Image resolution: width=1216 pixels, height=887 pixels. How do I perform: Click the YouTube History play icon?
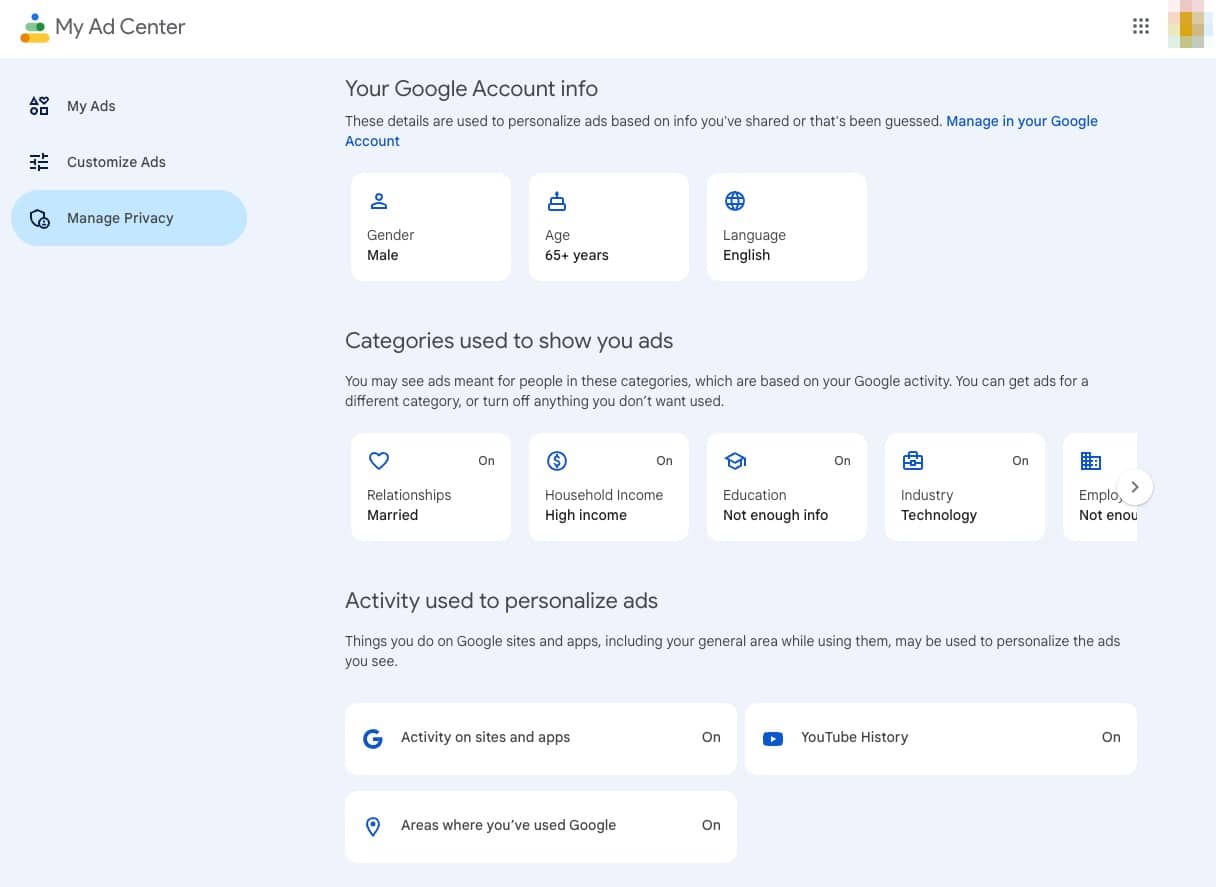773,739
